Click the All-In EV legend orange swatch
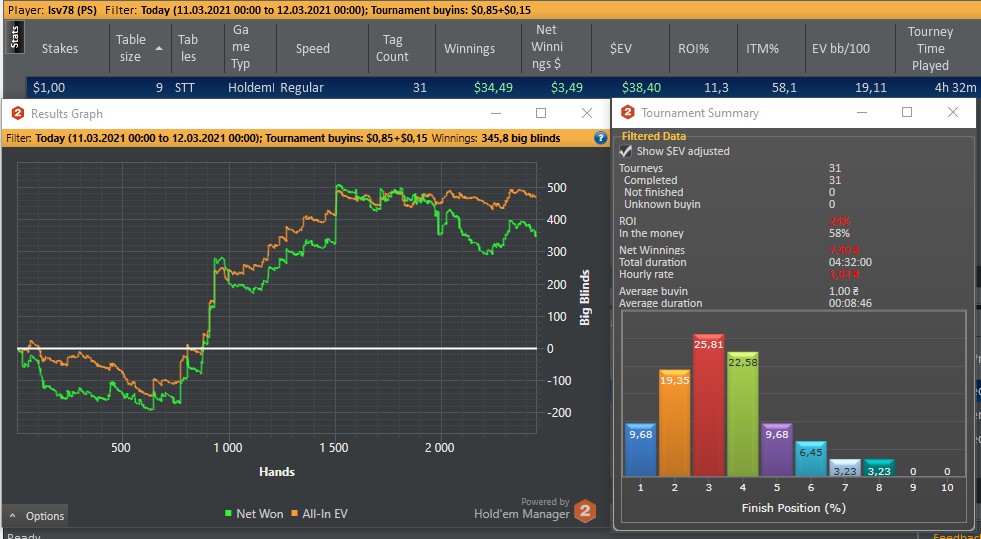 coord(295,513)
